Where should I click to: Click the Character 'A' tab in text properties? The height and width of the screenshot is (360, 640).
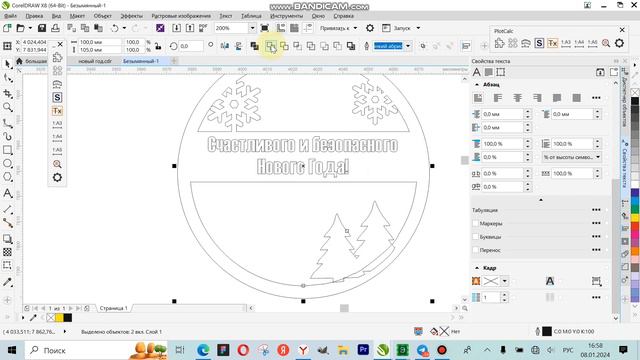[476, 72]
